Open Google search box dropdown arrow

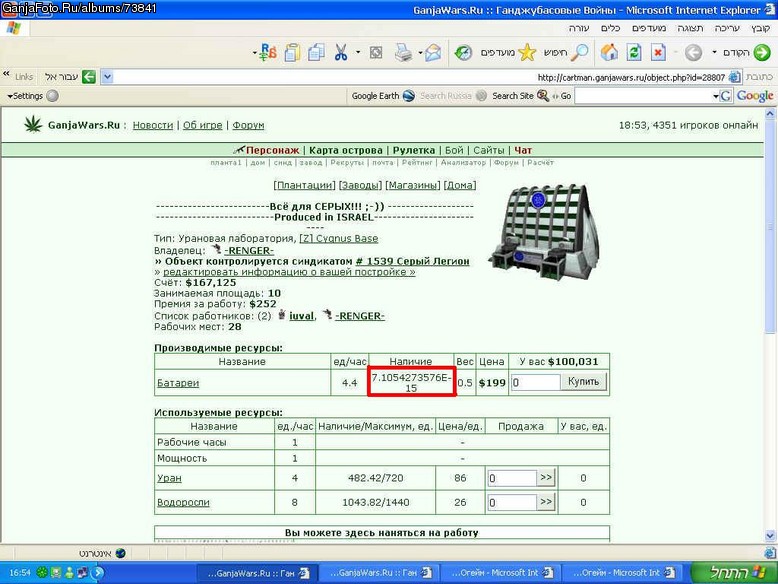716,96
